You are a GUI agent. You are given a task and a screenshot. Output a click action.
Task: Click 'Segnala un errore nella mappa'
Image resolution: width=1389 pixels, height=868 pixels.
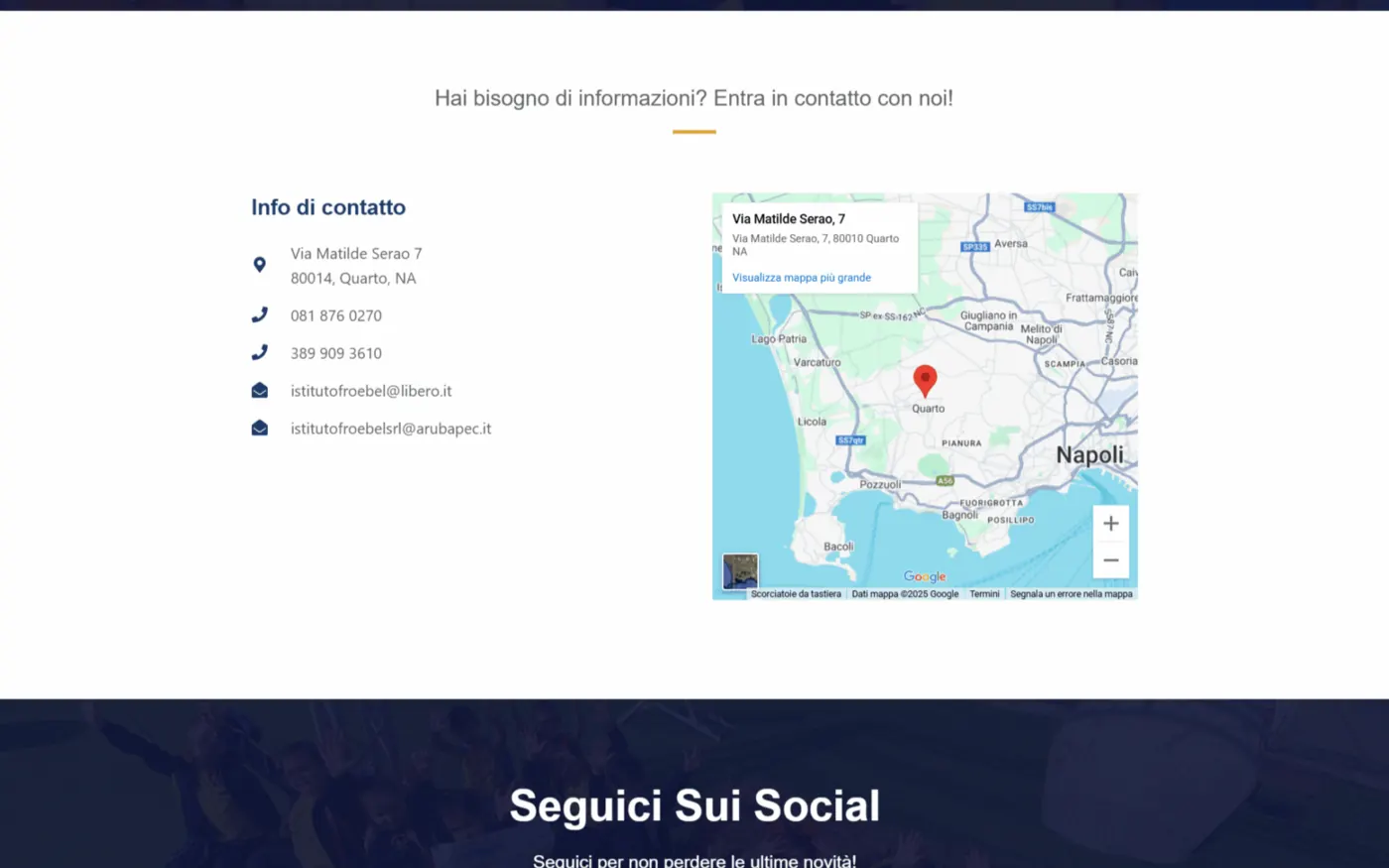[x=1072, y=594]
